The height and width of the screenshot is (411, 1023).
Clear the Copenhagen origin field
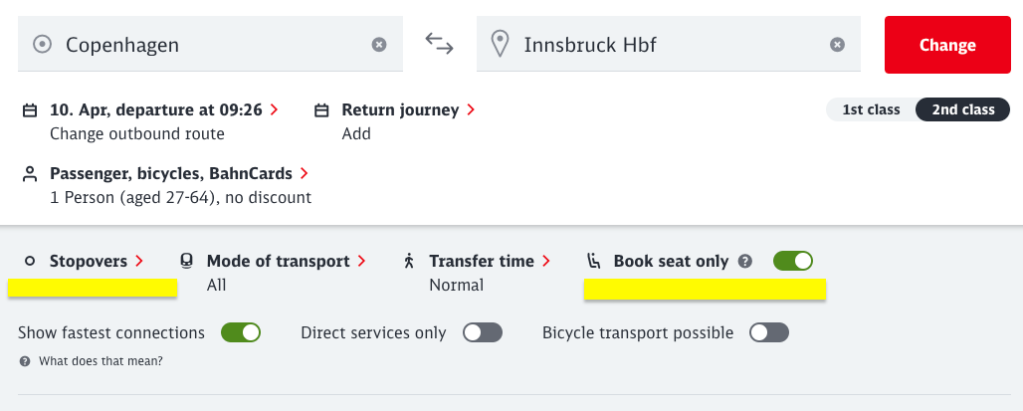pyautogui.click(x=379, y=44)
